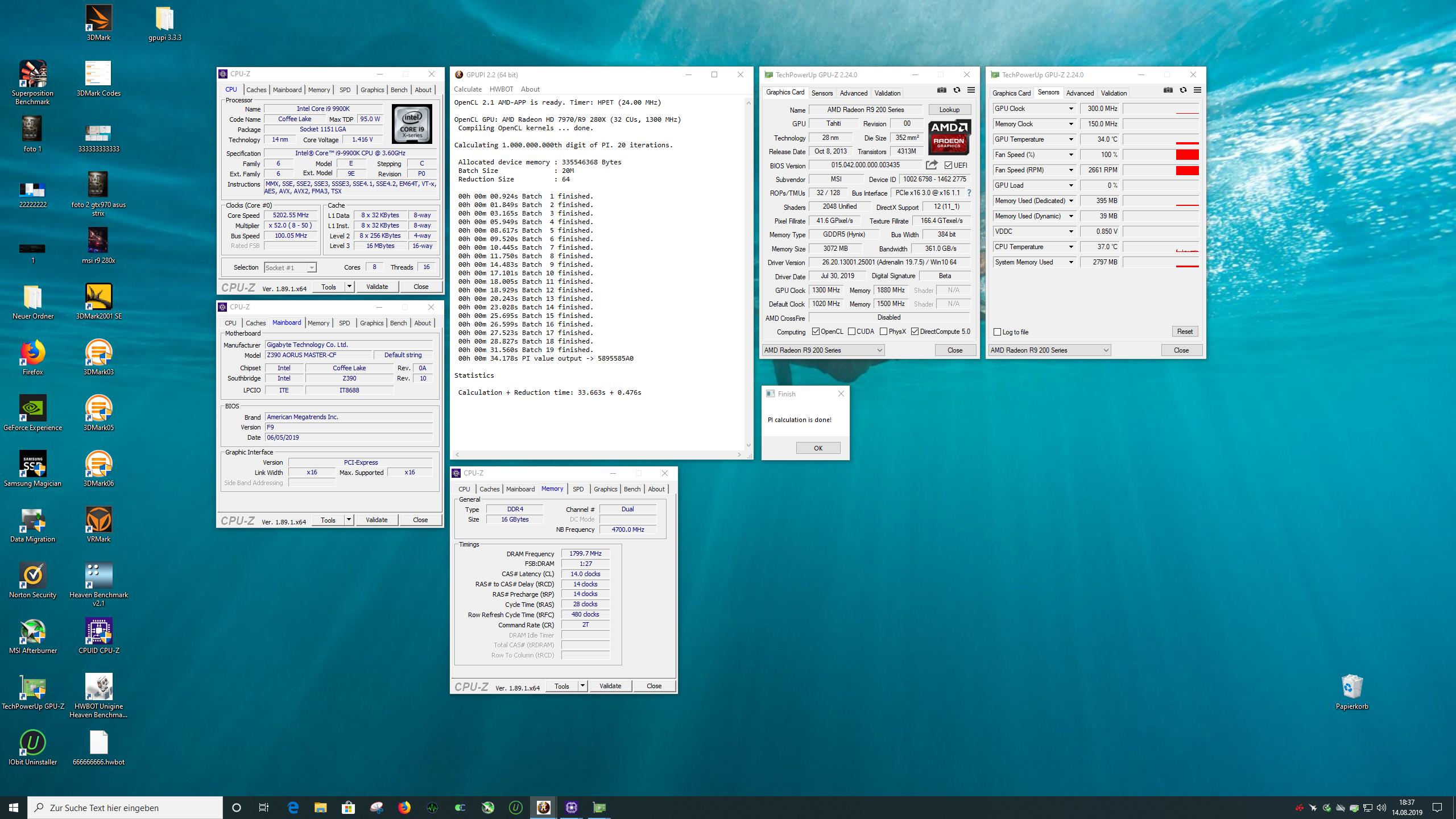The width and height of the screenshot is (1456, 819).
Task: Open the Windows Start menu
Action: [14, 807]
